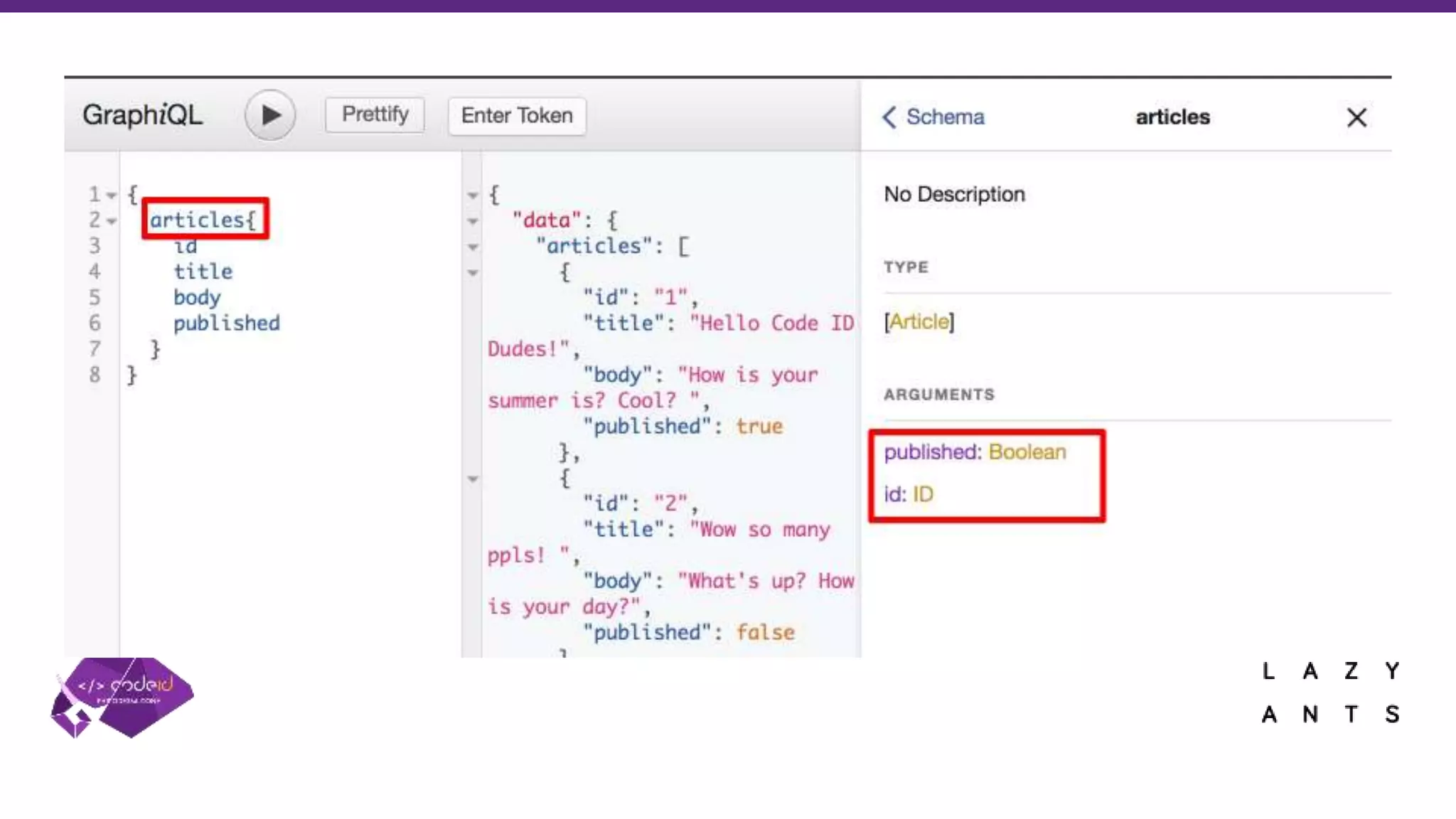Click the published field in query editor
The width and height of the screenshot is (1456, 819).
(226, 323)
